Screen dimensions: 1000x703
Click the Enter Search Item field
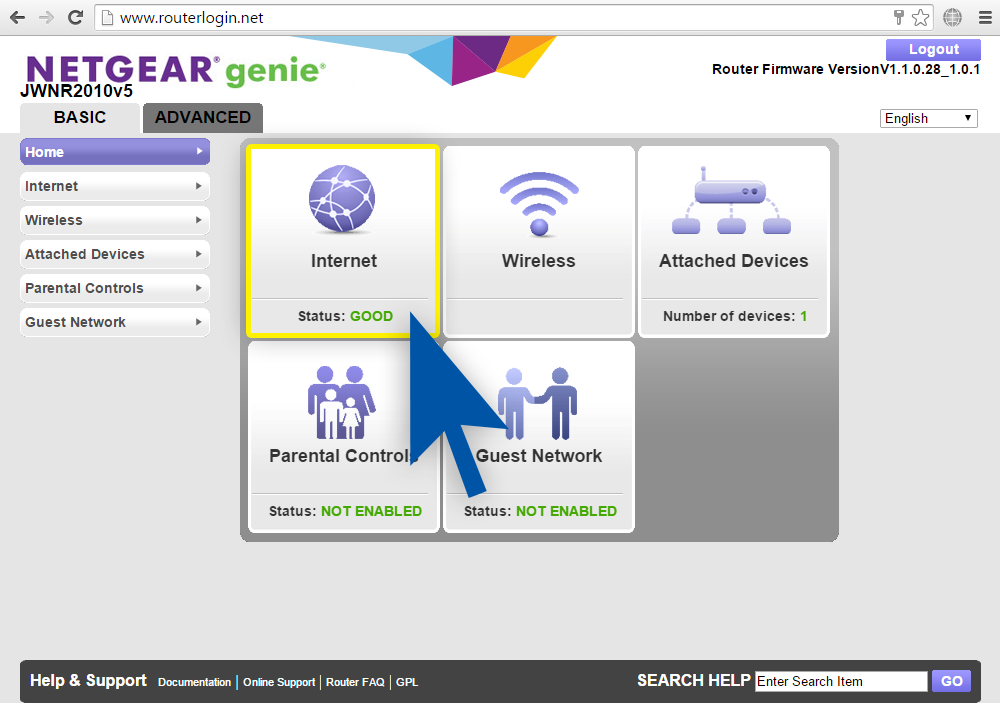tap(841, 681)
